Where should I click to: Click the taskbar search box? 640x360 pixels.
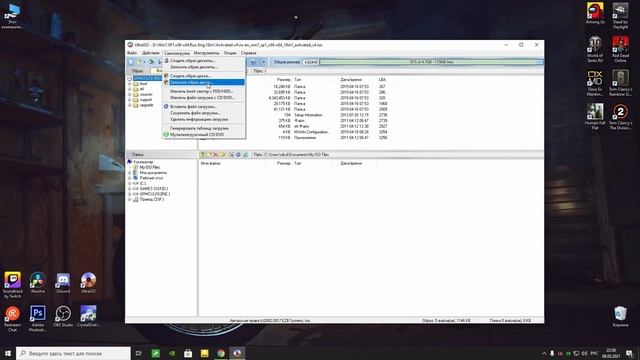(73, 353)
